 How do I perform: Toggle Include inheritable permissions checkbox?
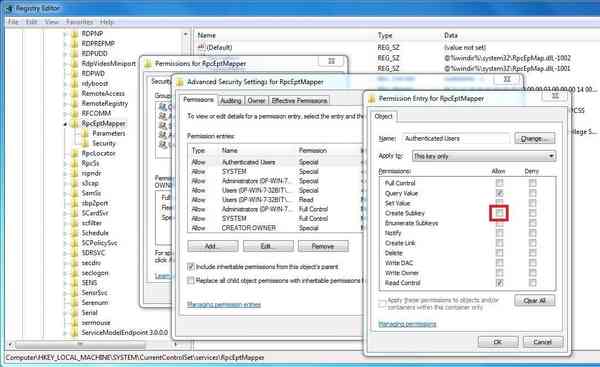[x=191, y=267]
